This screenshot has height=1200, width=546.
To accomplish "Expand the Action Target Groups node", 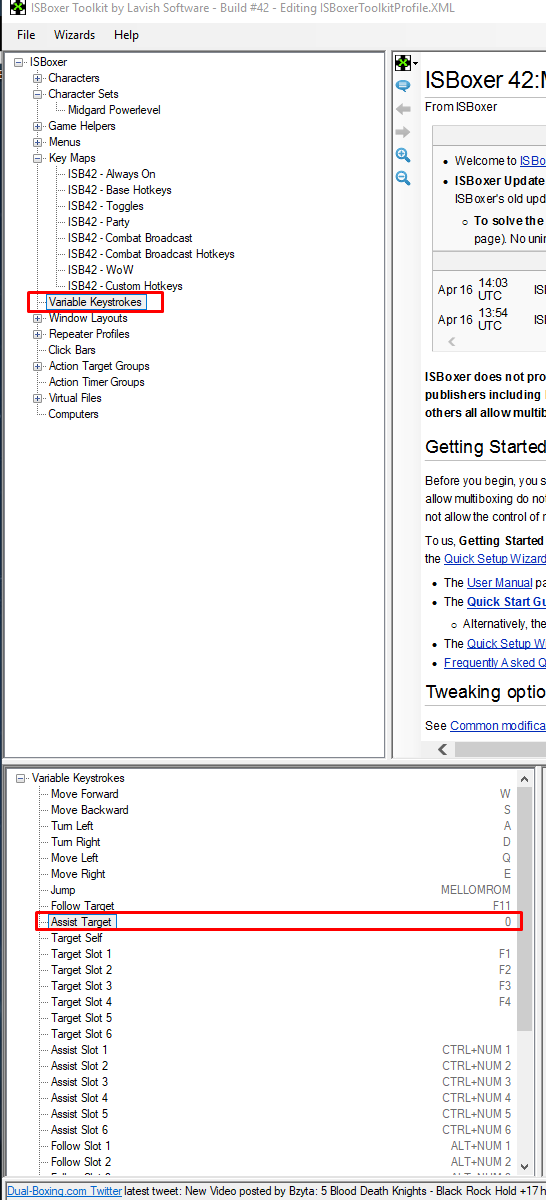I will coord(38,366).
